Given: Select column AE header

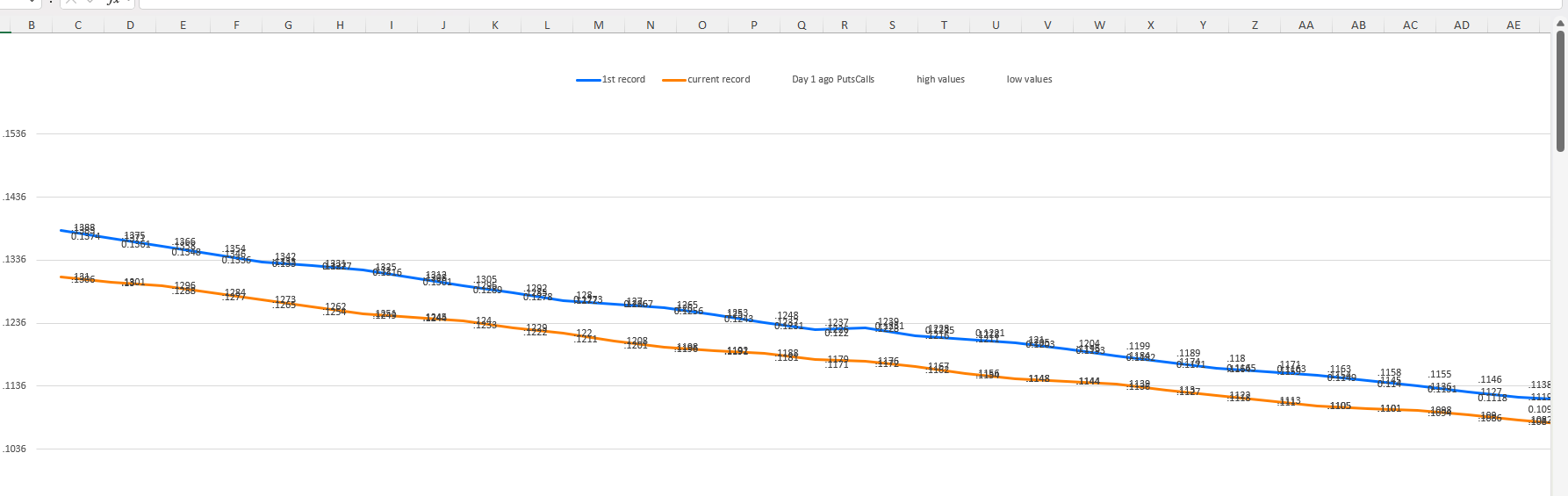Looking at the screenshot, I should coord(1514,25).
